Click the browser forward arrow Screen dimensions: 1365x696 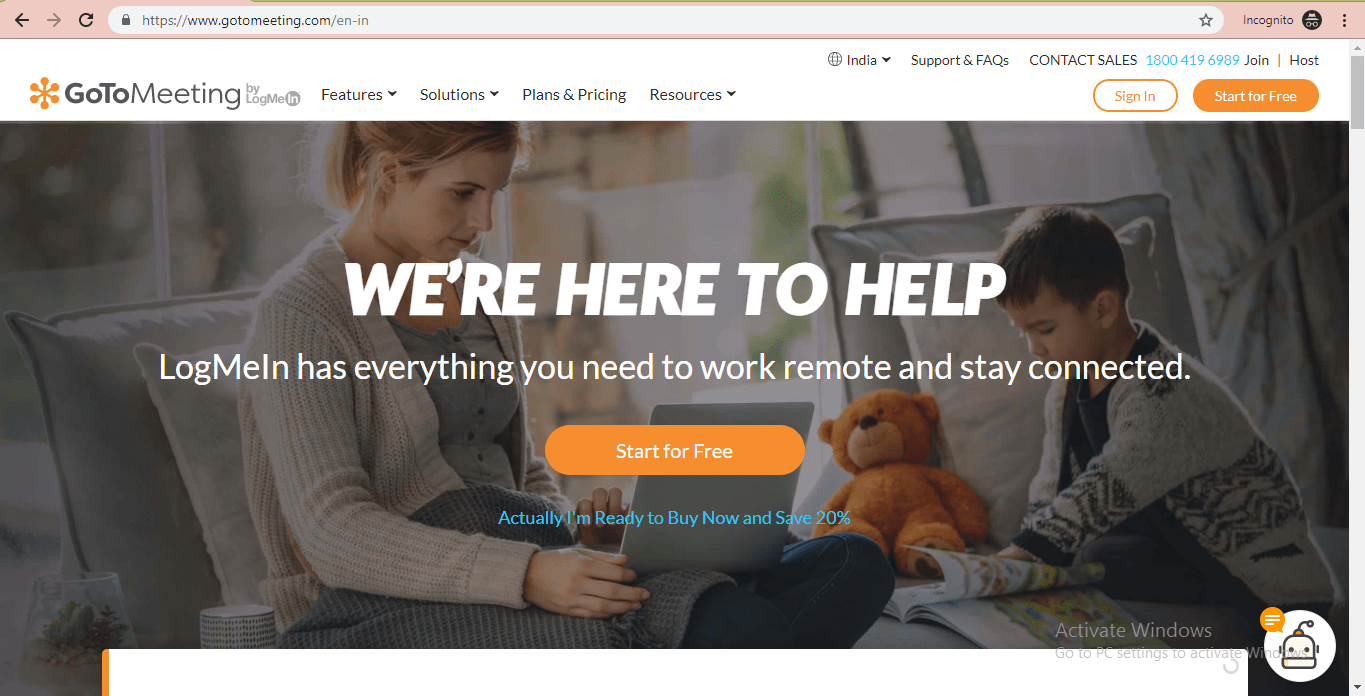pos(54,20)
